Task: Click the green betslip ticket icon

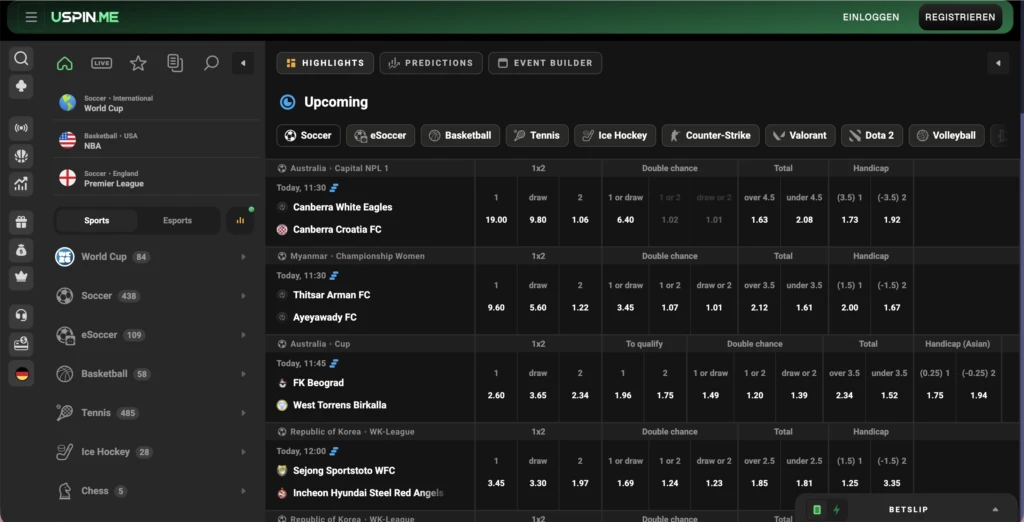Action: 816,510
